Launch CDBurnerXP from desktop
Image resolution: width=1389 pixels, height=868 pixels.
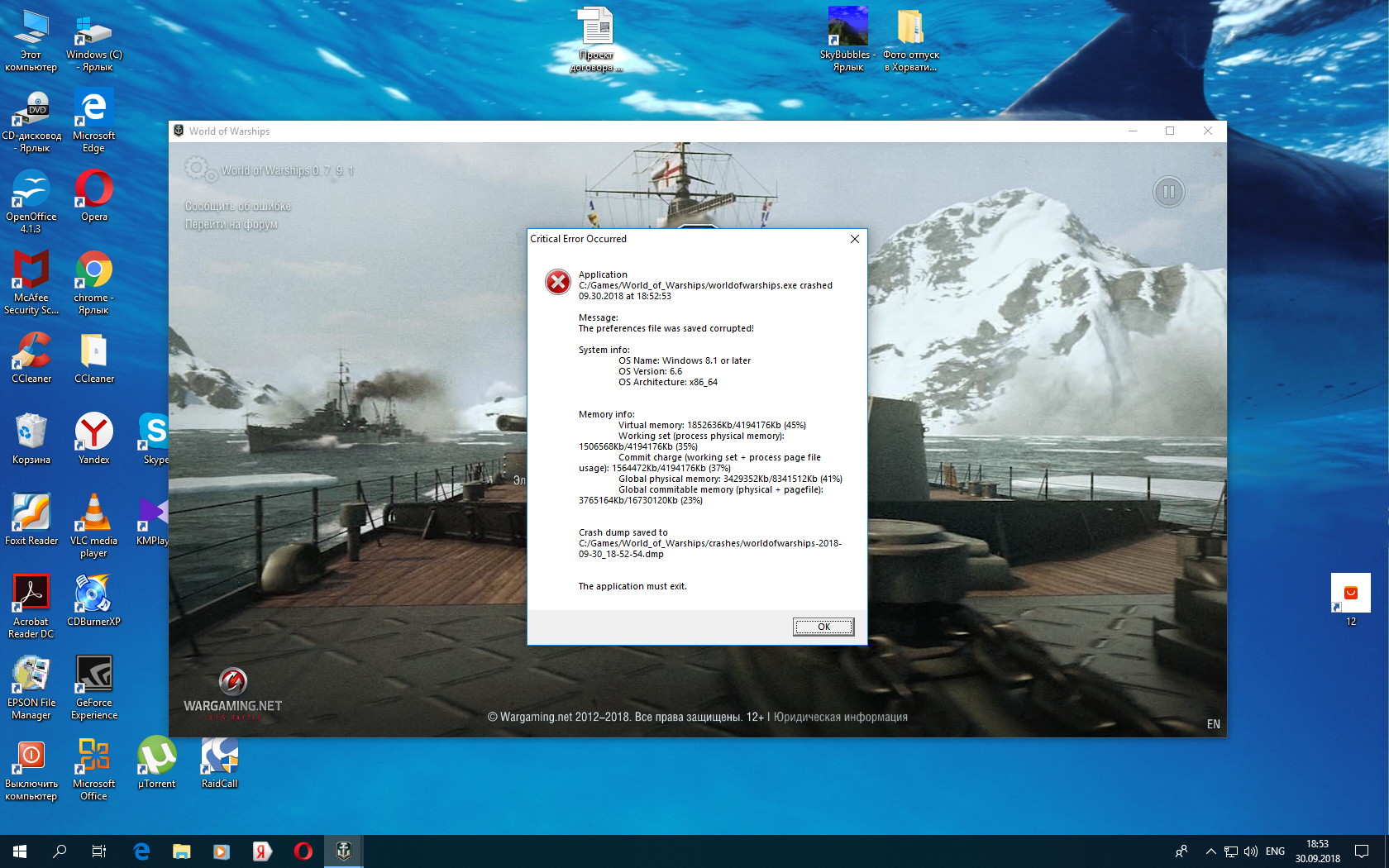click(94, 601)
